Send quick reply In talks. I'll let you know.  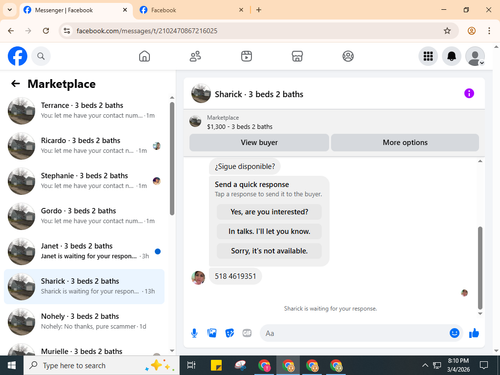[269, 231]
